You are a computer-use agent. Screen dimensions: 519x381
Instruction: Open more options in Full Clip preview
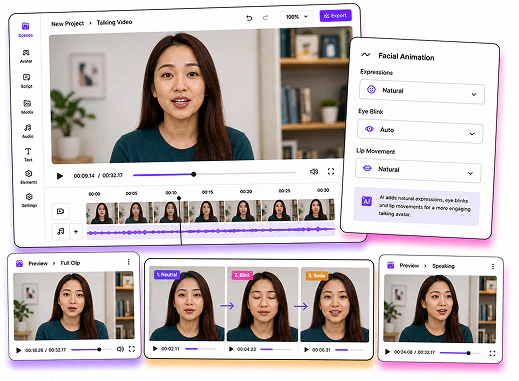click(x=128, y=262)
